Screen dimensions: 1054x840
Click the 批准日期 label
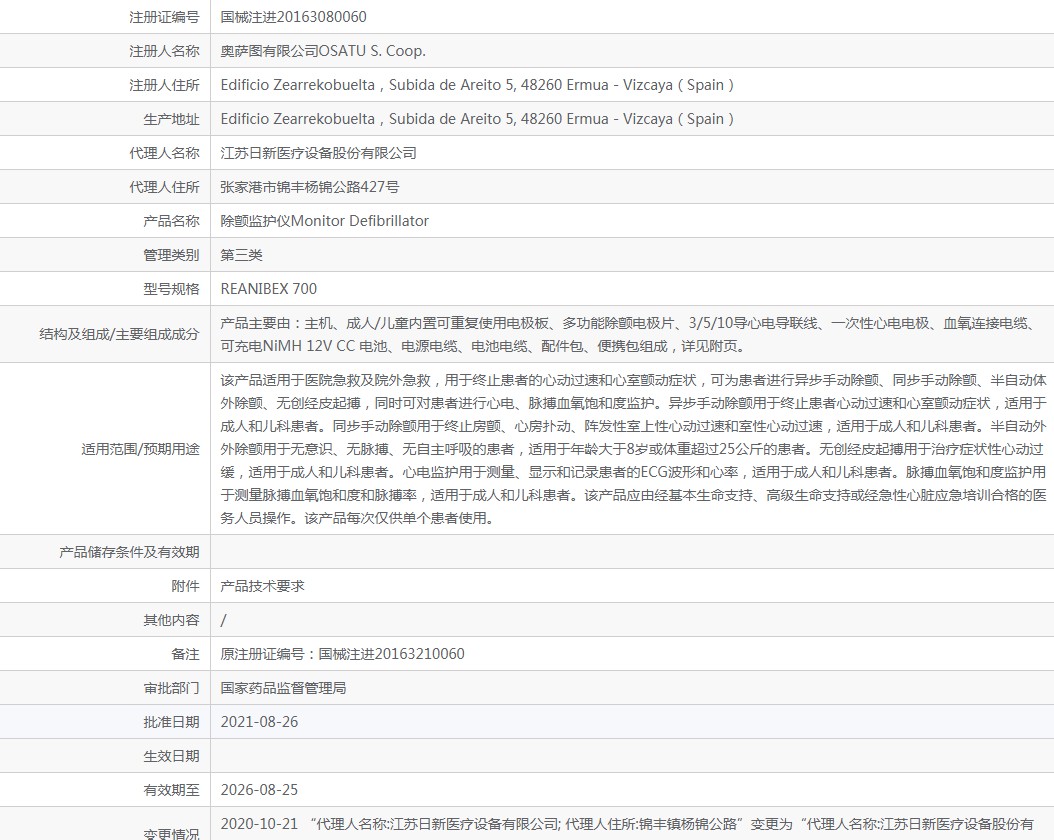(x=171, y=722)
